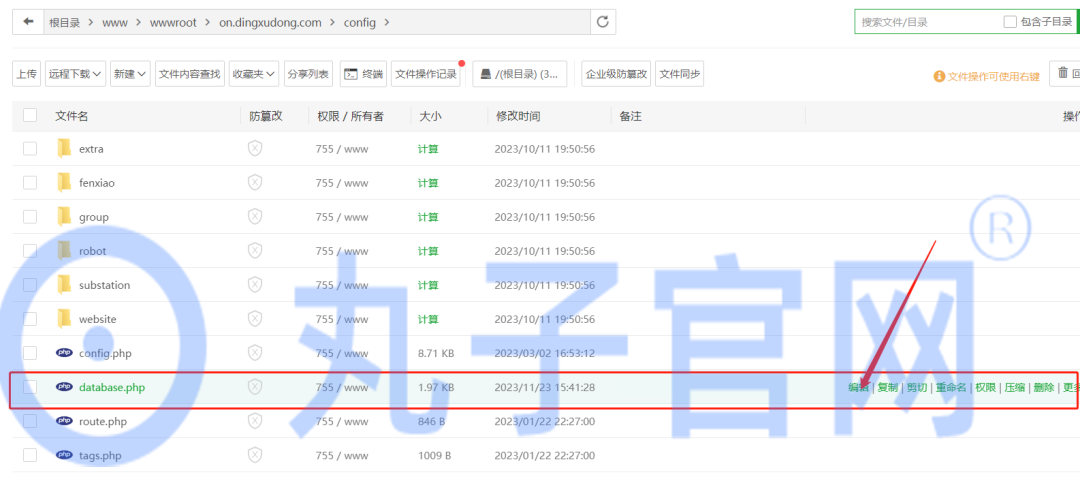Open the 分享列表 button

308,74
